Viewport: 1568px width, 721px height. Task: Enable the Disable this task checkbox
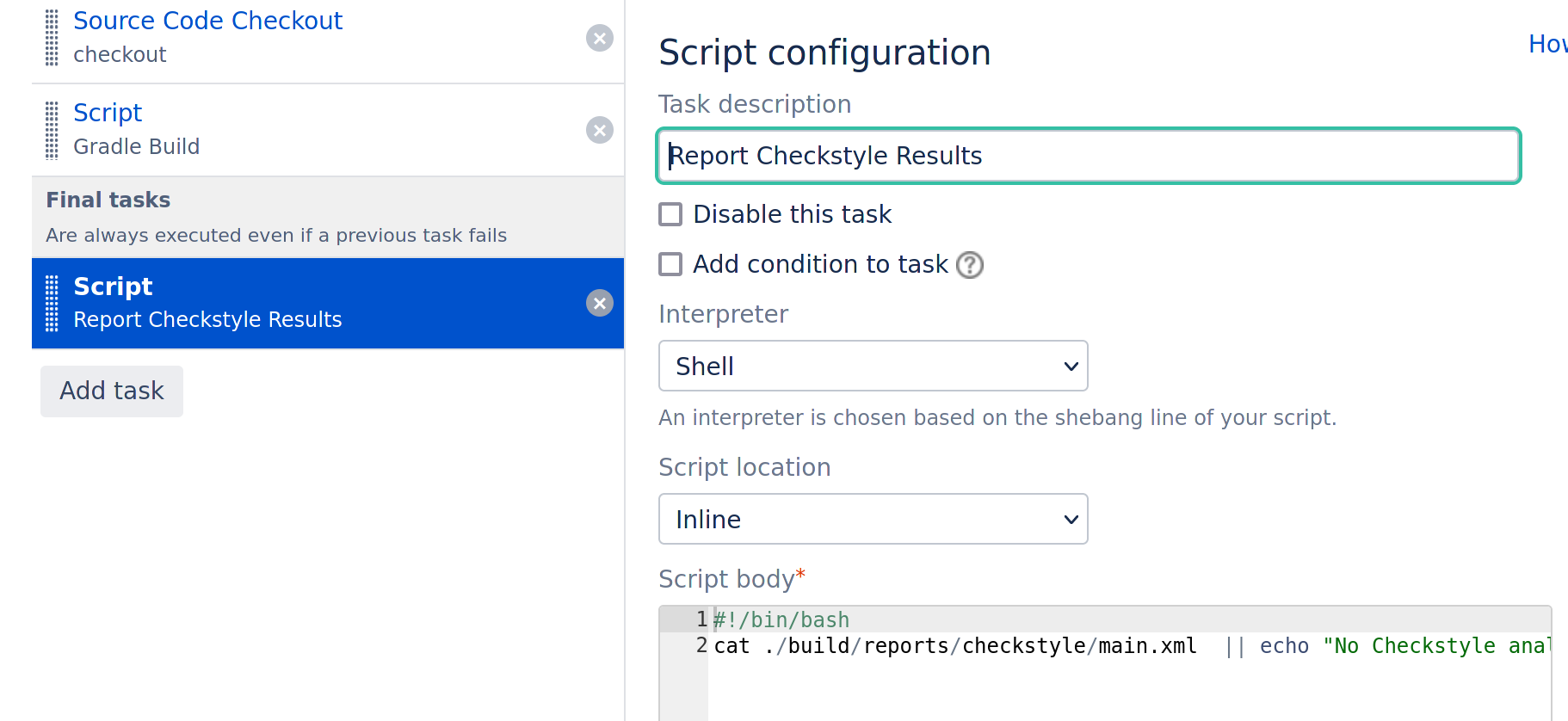(670, 214)
